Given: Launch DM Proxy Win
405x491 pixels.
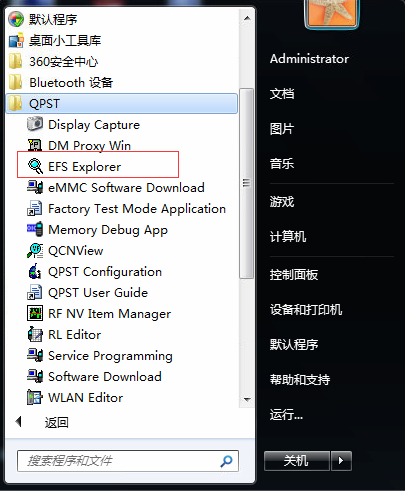Looking at the screenshot, I should pyautogui.click(x=89, y=146).
